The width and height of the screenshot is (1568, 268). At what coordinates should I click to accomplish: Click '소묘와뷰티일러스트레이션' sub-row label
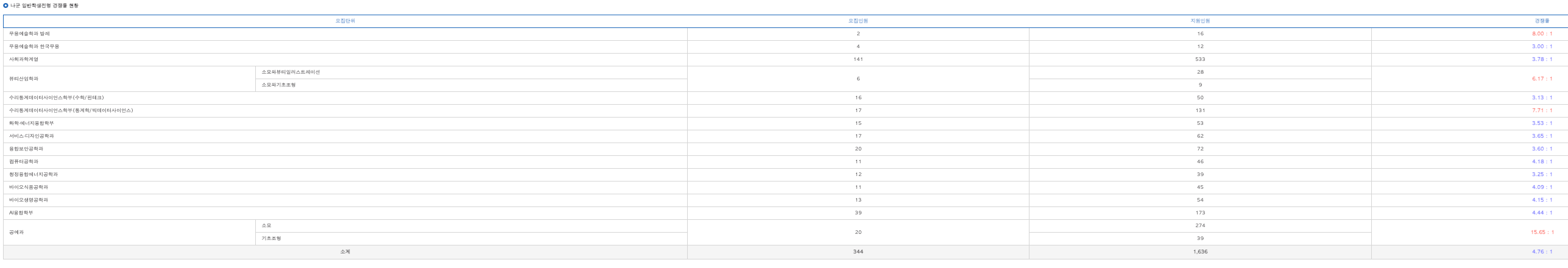291,72
